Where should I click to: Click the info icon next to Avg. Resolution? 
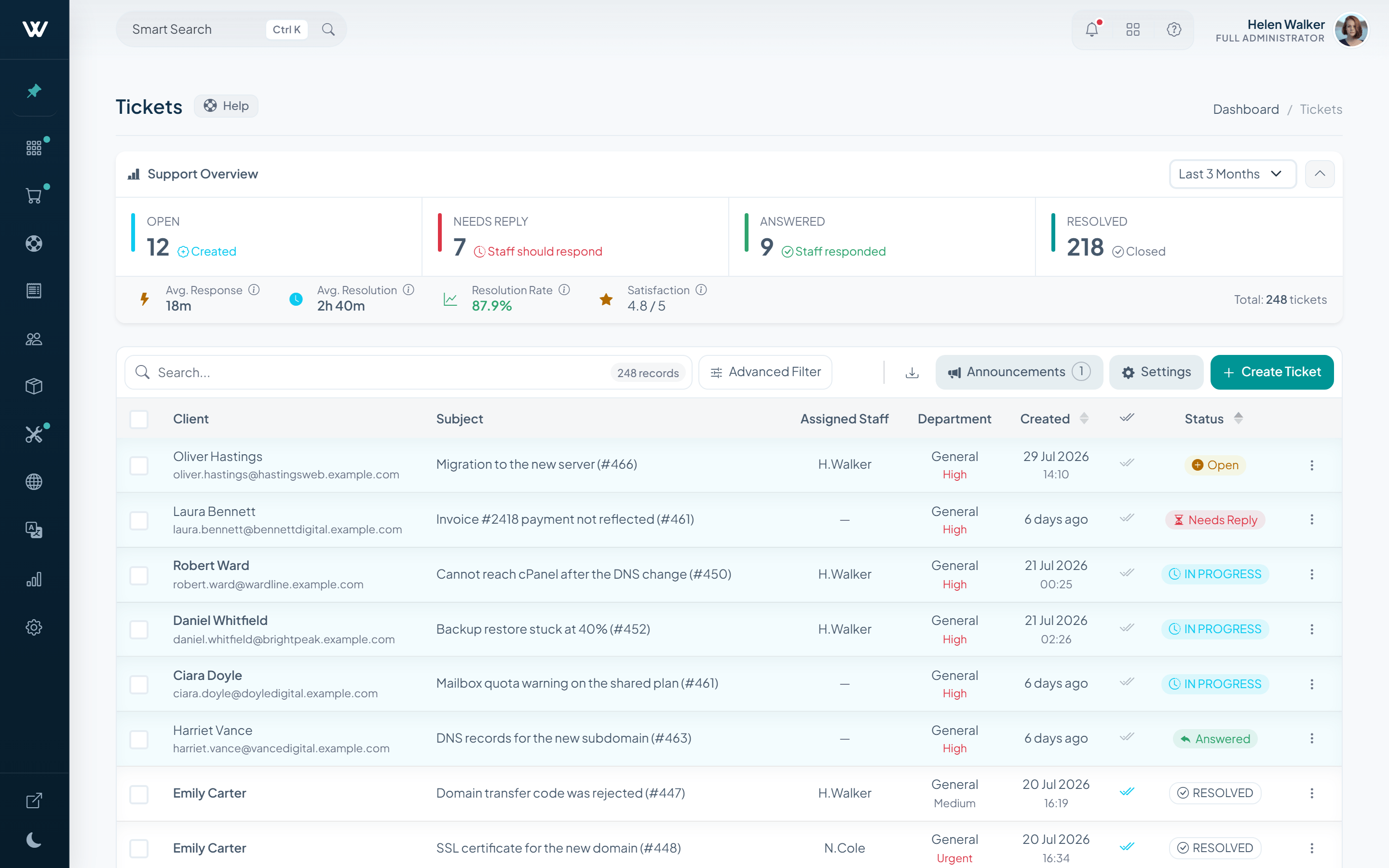tap(408, 290)
